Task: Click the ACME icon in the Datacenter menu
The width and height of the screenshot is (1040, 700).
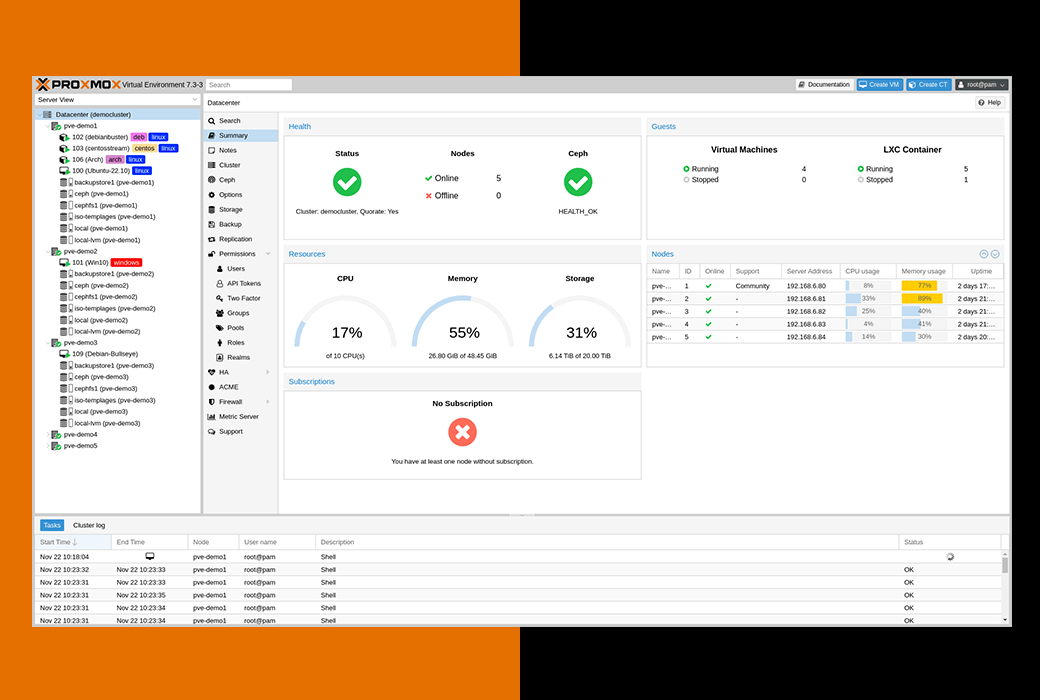Action: tap(212, 387)
